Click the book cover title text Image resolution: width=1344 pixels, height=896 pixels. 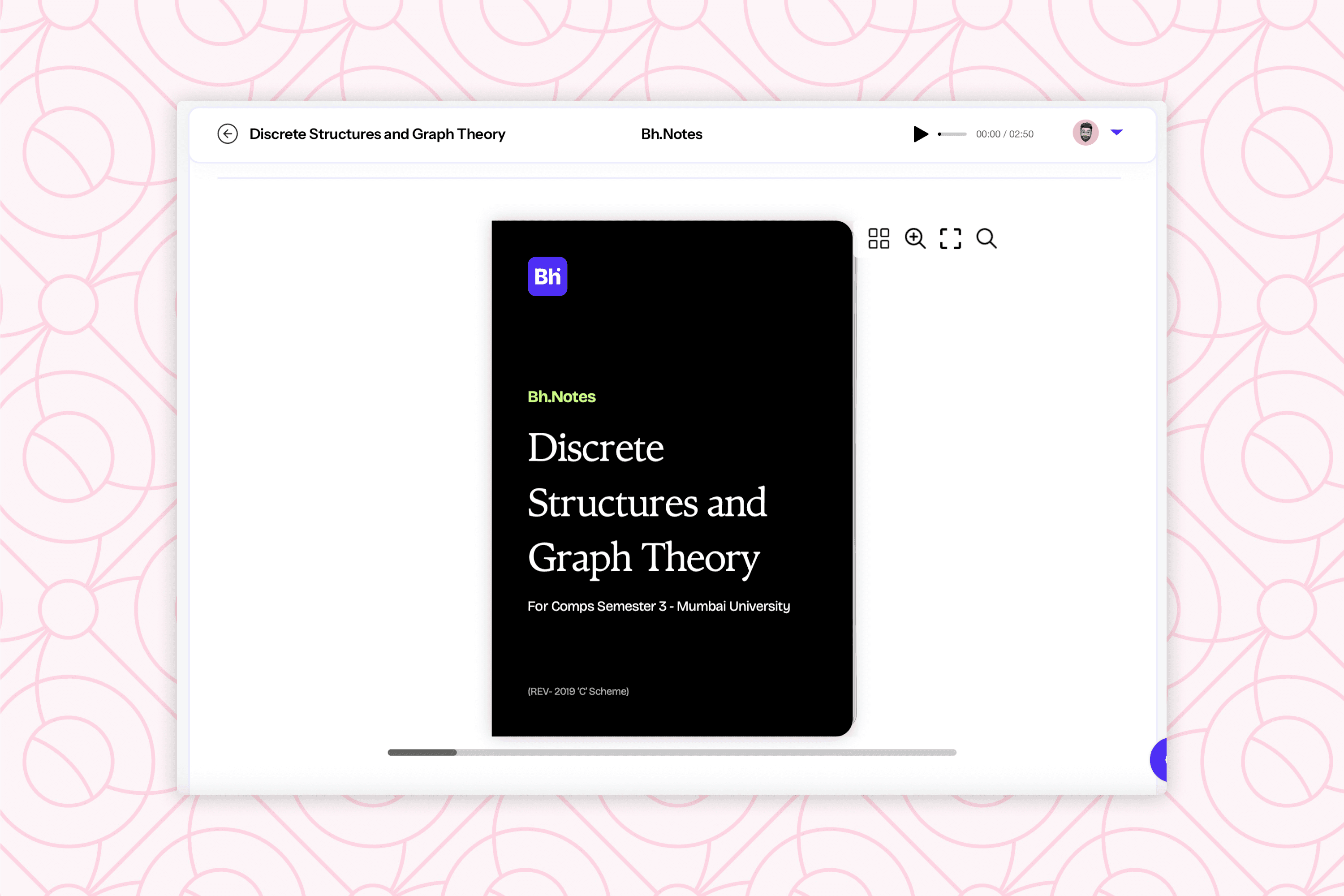(646, 502)
